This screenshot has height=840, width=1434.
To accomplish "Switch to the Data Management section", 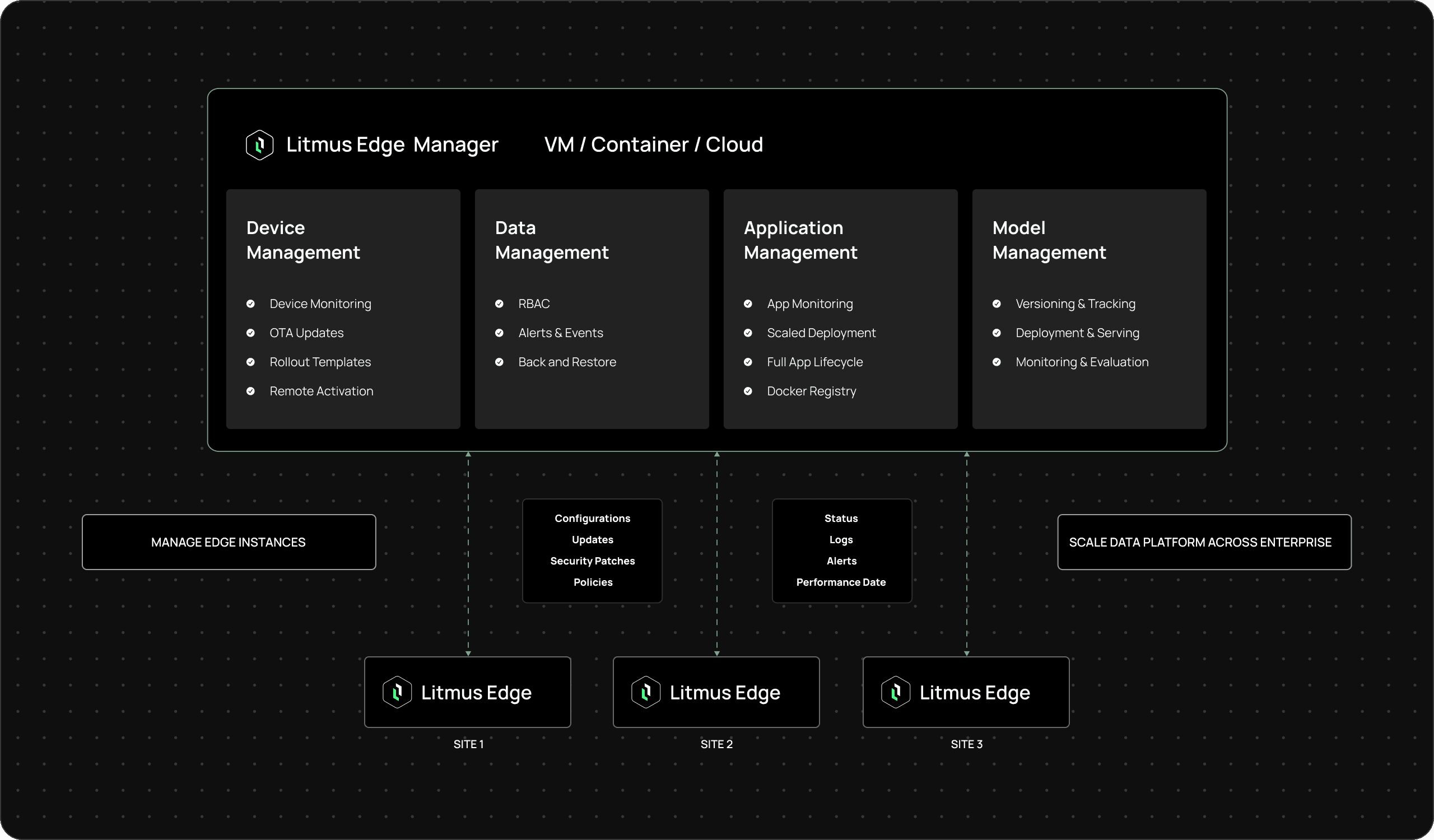I will click(x=551, y=240).
